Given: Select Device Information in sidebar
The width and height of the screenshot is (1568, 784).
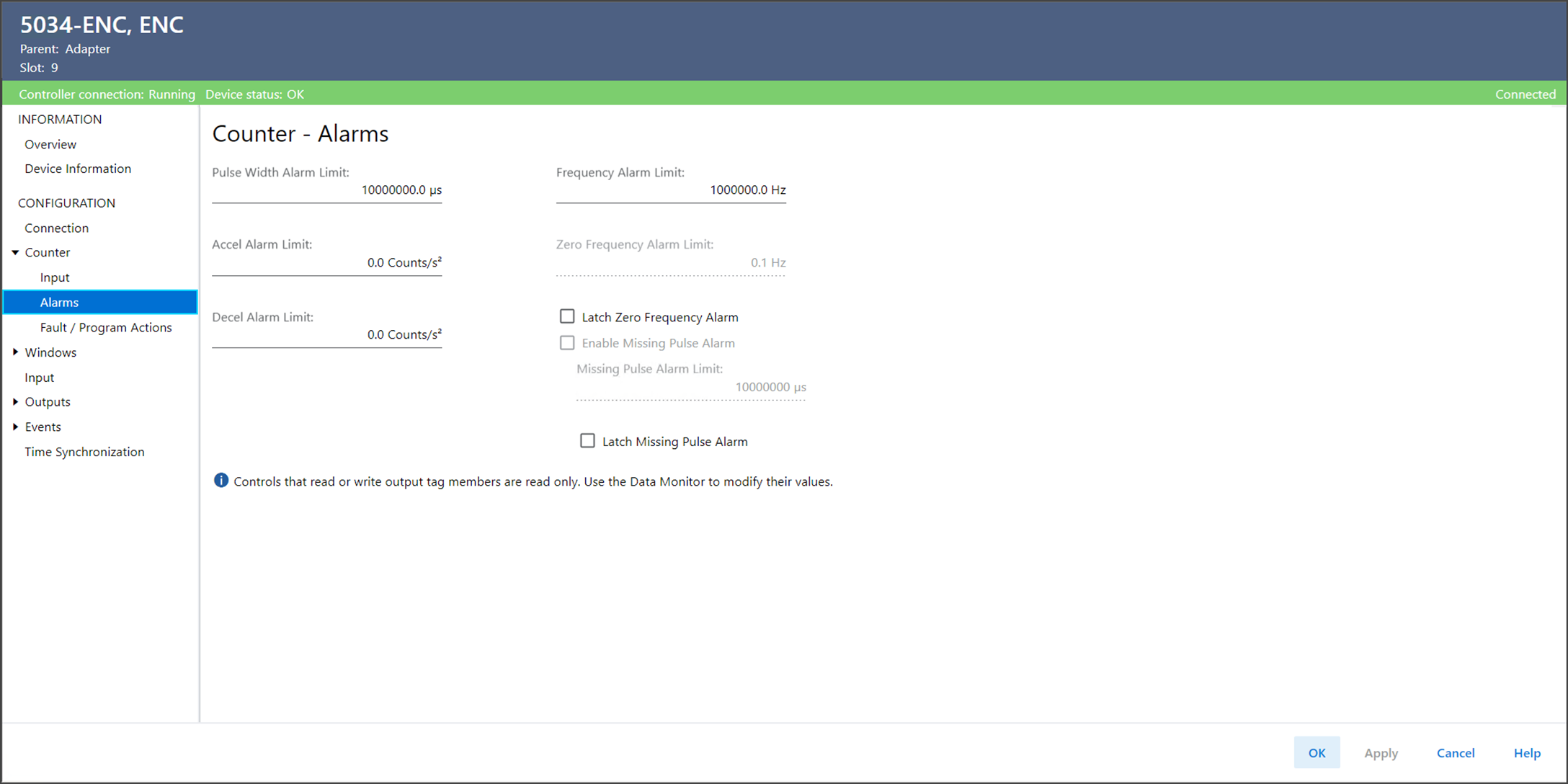Looking at the screenshot, I should (78, 169).
